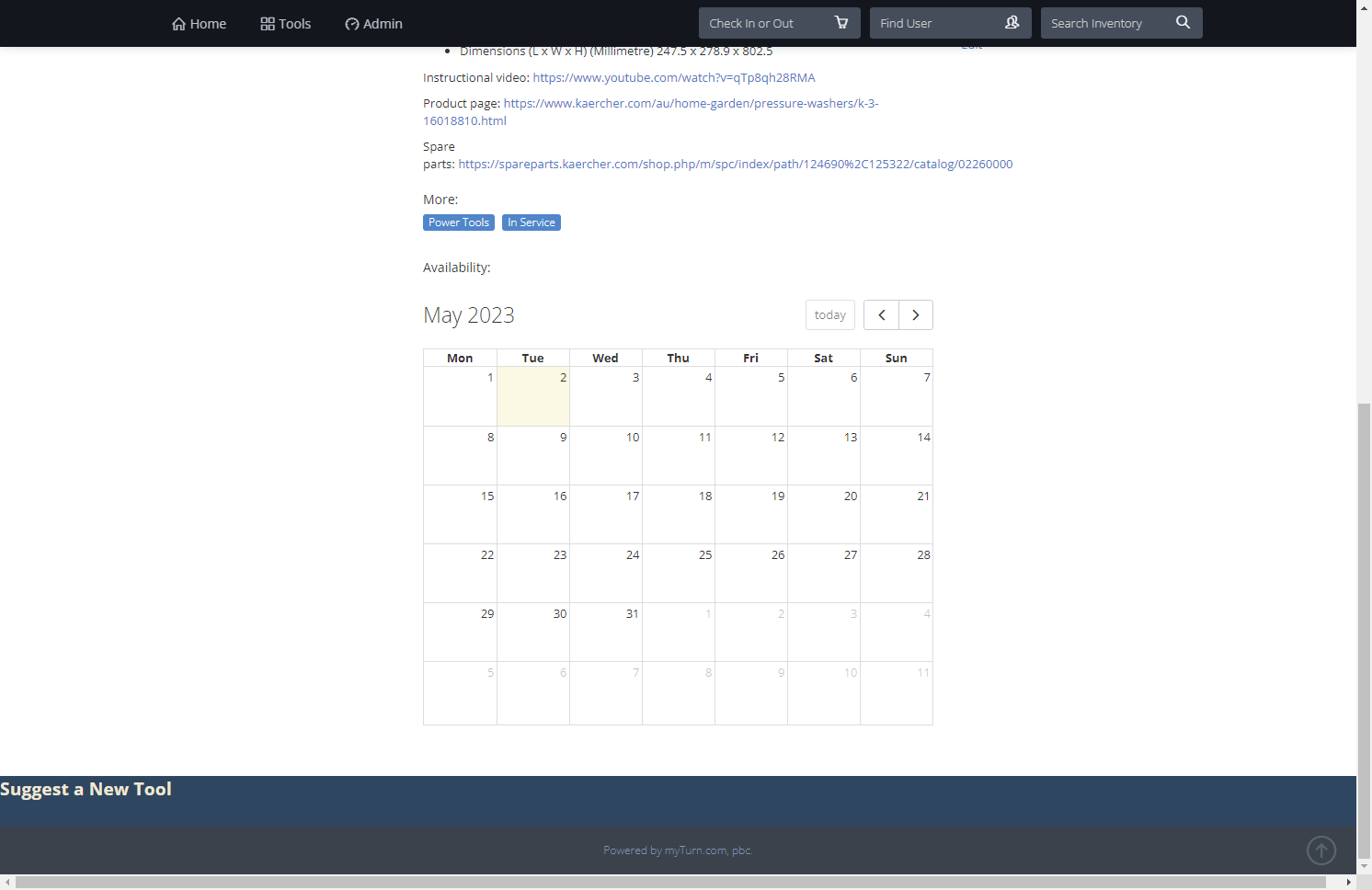This screenshot has width=1372, height=890.
Task: Open the Tools menu
Action: tap(286, 24)
